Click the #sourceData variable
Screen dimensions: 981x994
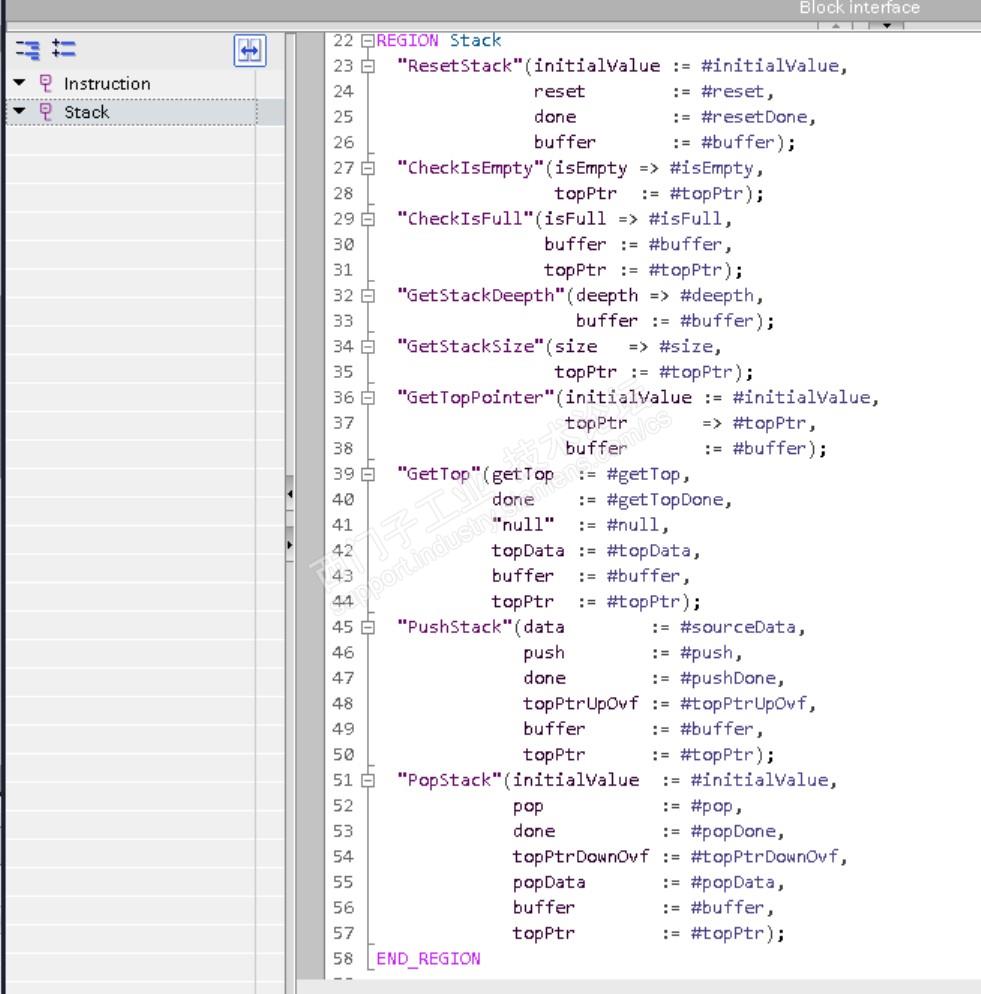coord(737,627)
